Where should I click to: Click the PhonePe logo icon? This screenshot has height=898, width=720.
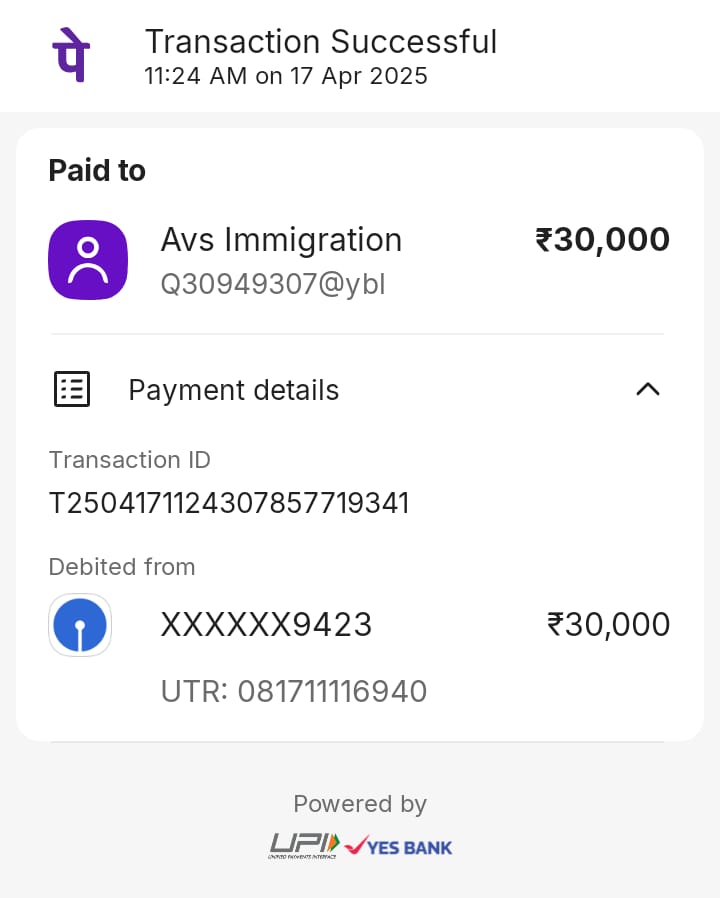[x=69, y=55]
